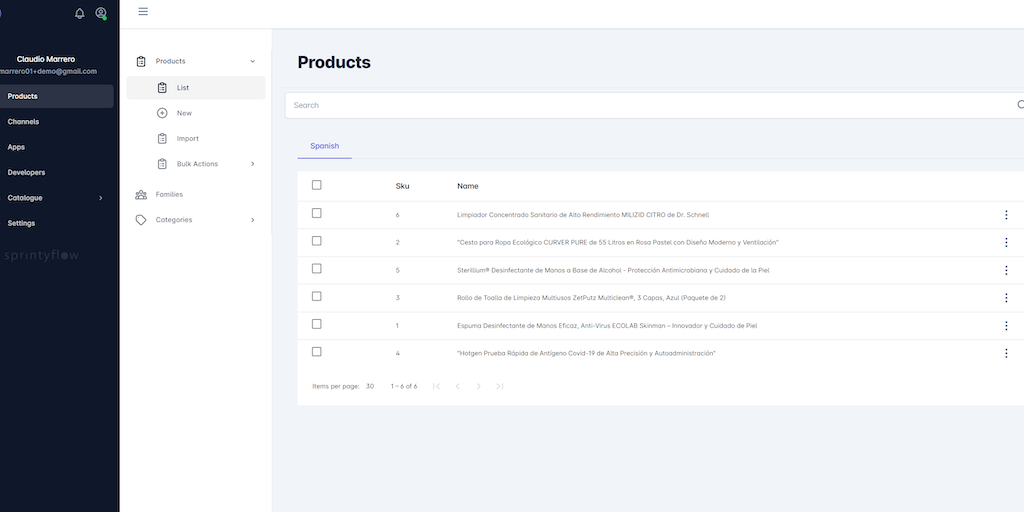Click the Categories tag icon
This screenshot has width=1024, height=512.
click(x=141, y=220)
